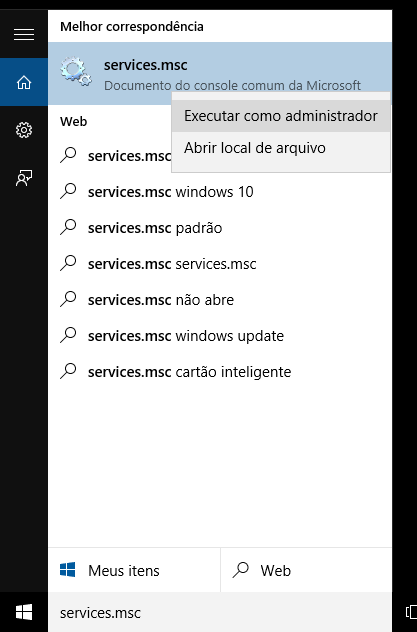Choose Executar como administrador
This screenshot has height=632, width=417.
click(x=281, y=116)
